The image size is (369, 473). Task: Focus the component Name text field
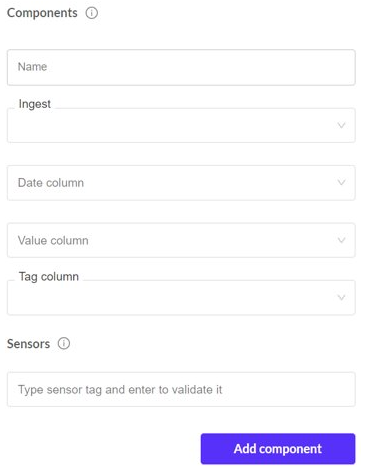[181, 67]
